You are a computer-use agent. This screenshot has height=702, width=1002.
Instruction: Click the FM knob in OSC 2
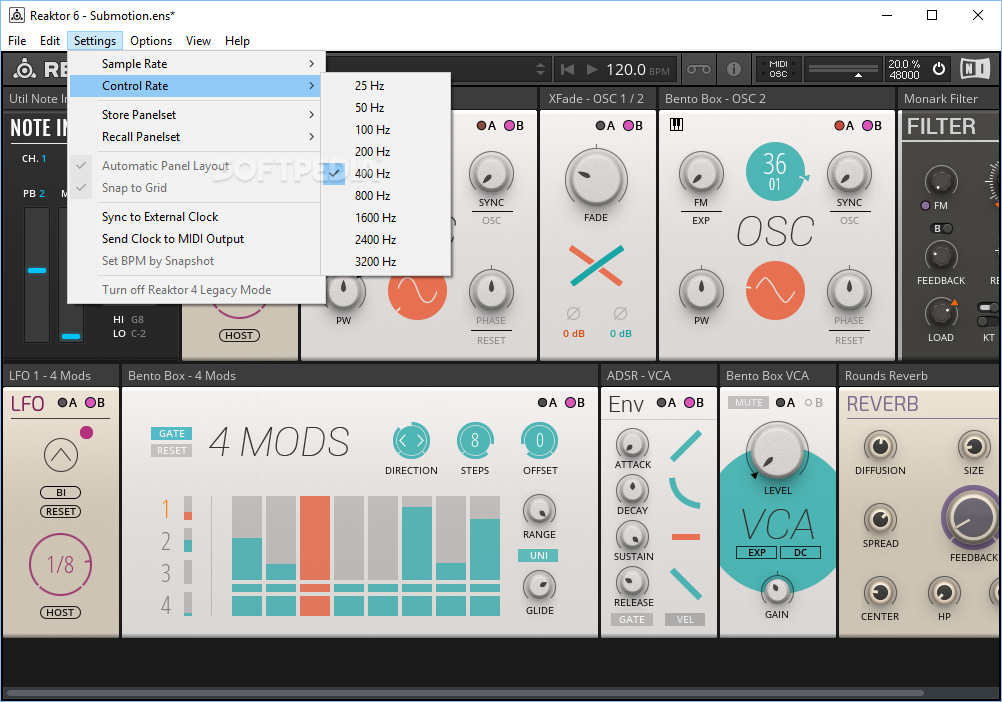[x=701, y=173]
